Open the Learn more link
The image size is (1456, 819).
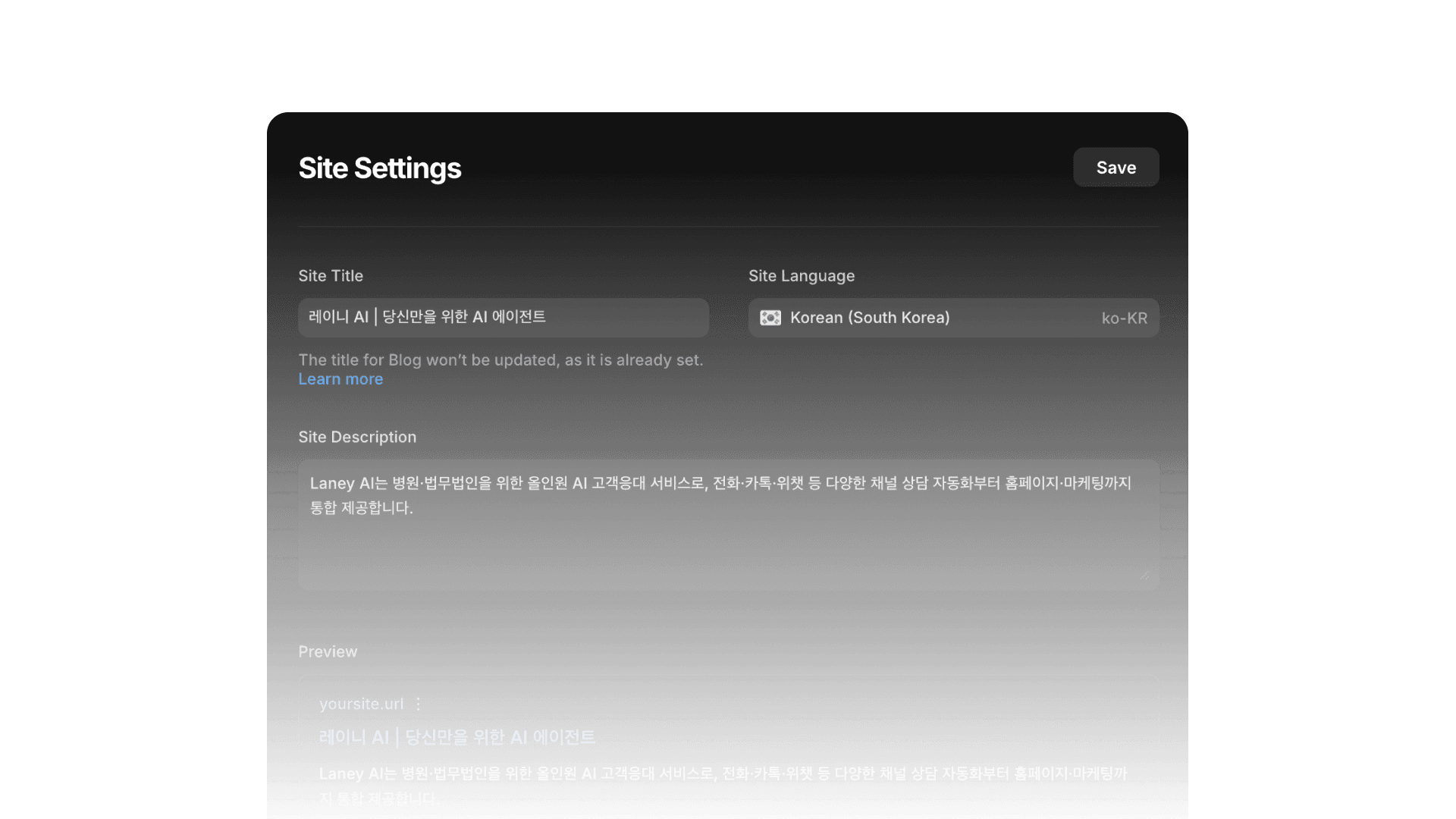pos(340,379)
